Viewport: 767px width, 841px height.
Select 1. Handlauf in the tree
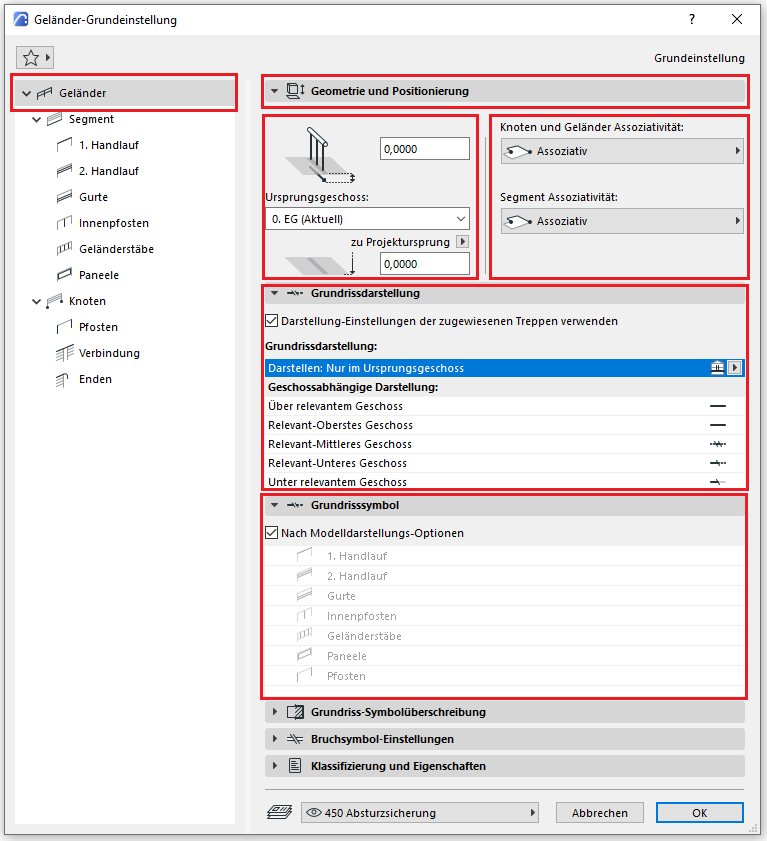coord(108,145)
